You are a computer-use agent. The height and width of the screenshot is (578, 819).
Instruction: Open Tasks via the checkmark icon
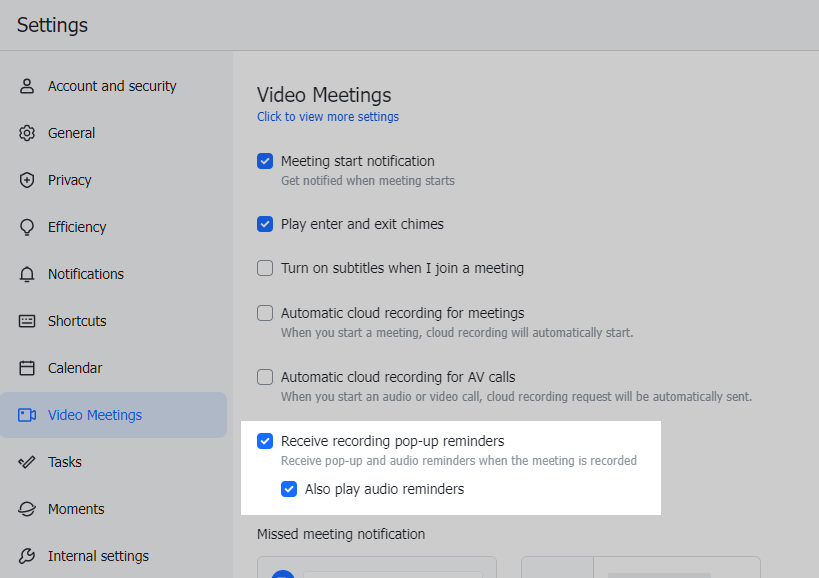[27, 462]
